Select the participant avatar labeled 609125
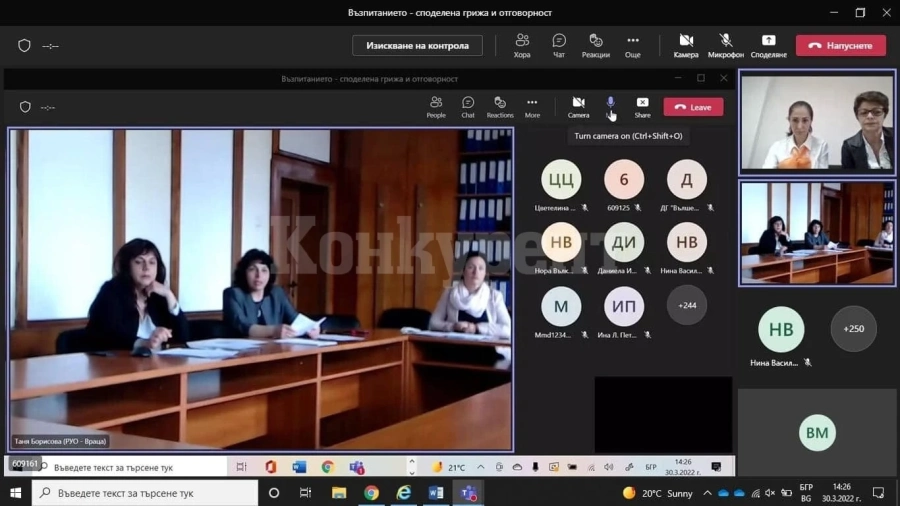The image size is (900, 506). point(624,180)
